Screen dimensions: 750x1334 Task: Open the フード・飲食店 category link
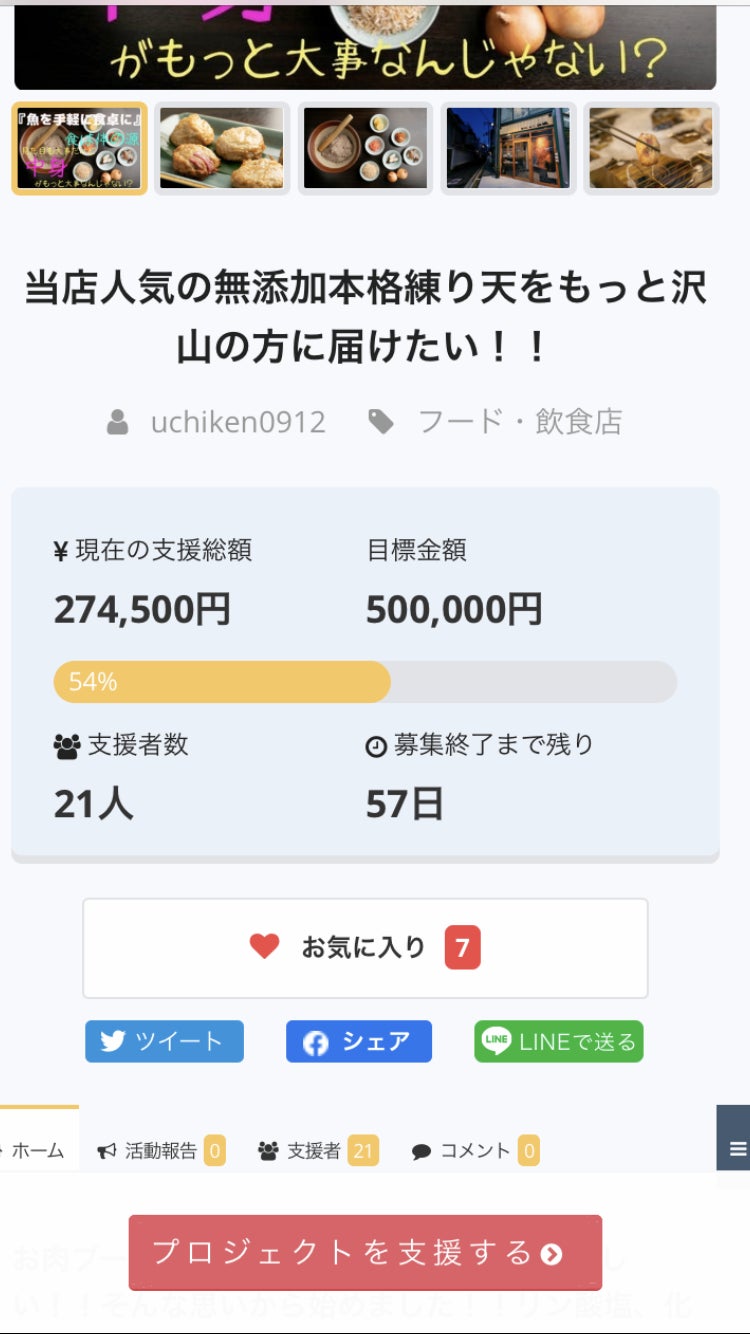520,422
